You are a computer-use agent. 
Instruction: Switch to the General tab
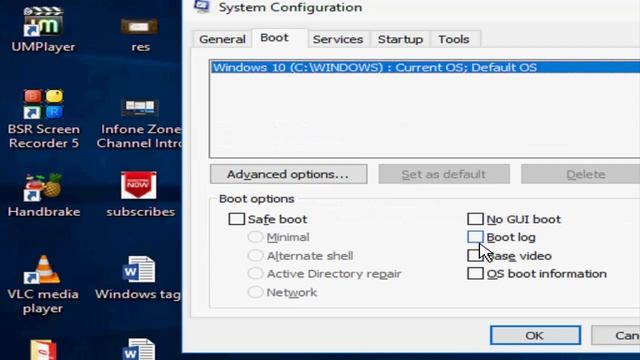pos(222,39)
